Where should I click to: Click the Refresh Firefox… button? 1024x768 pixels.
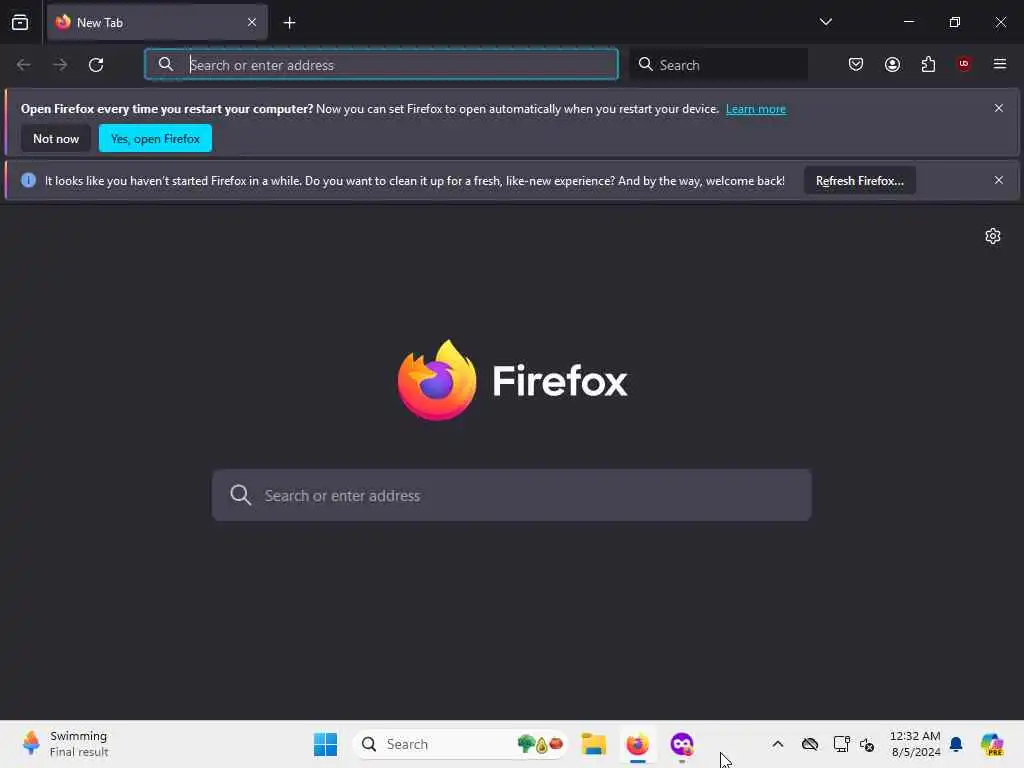click(859, 181)
